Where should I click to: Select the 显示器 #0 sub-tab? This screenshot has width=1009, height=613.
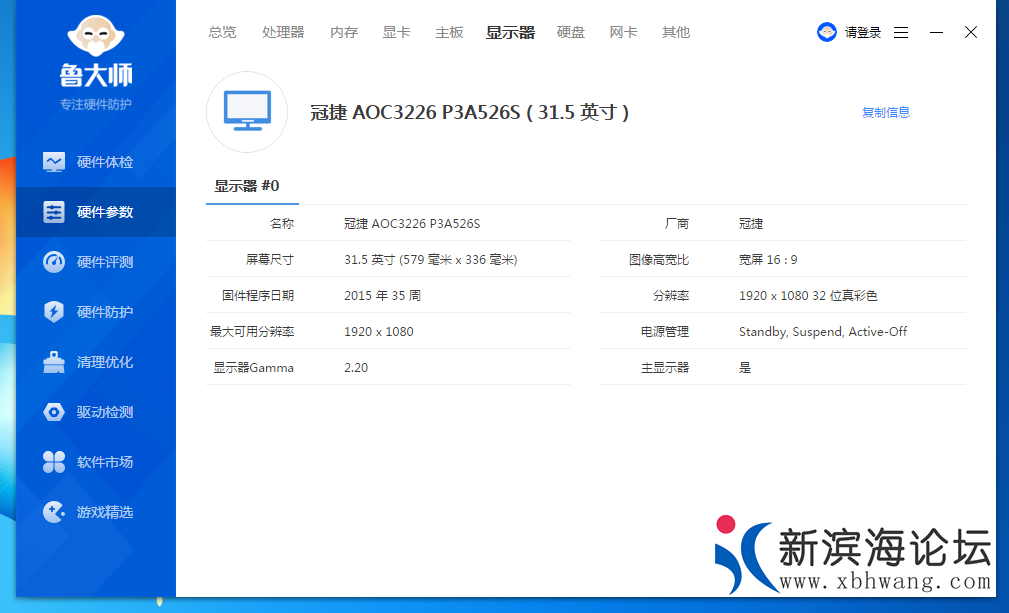tap(247, 186)
